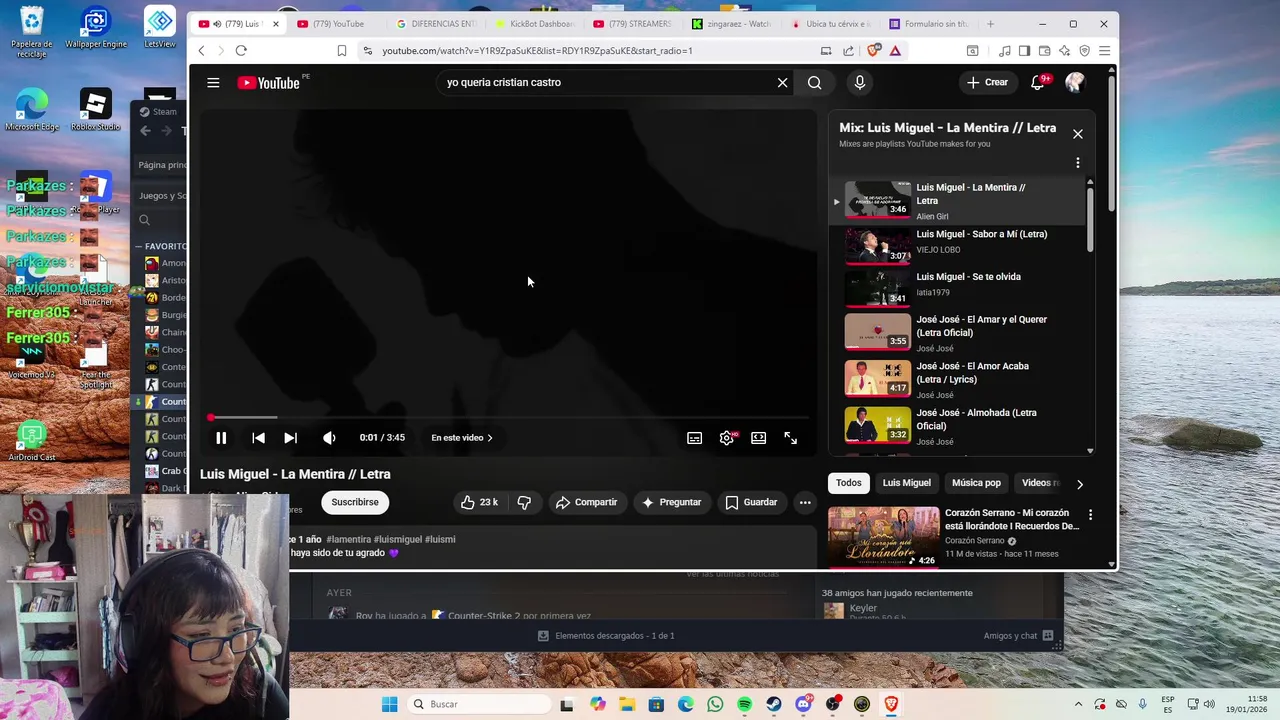Click the Compartir share button
This screenshot has width=1280, height=720.
coord(586,502)
